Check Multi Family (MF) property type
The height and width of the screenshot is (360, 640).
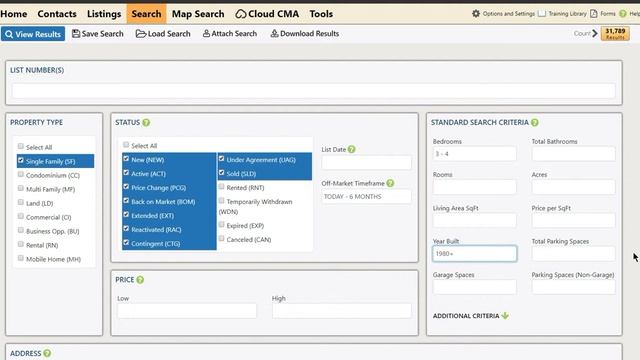click(21, 188)
